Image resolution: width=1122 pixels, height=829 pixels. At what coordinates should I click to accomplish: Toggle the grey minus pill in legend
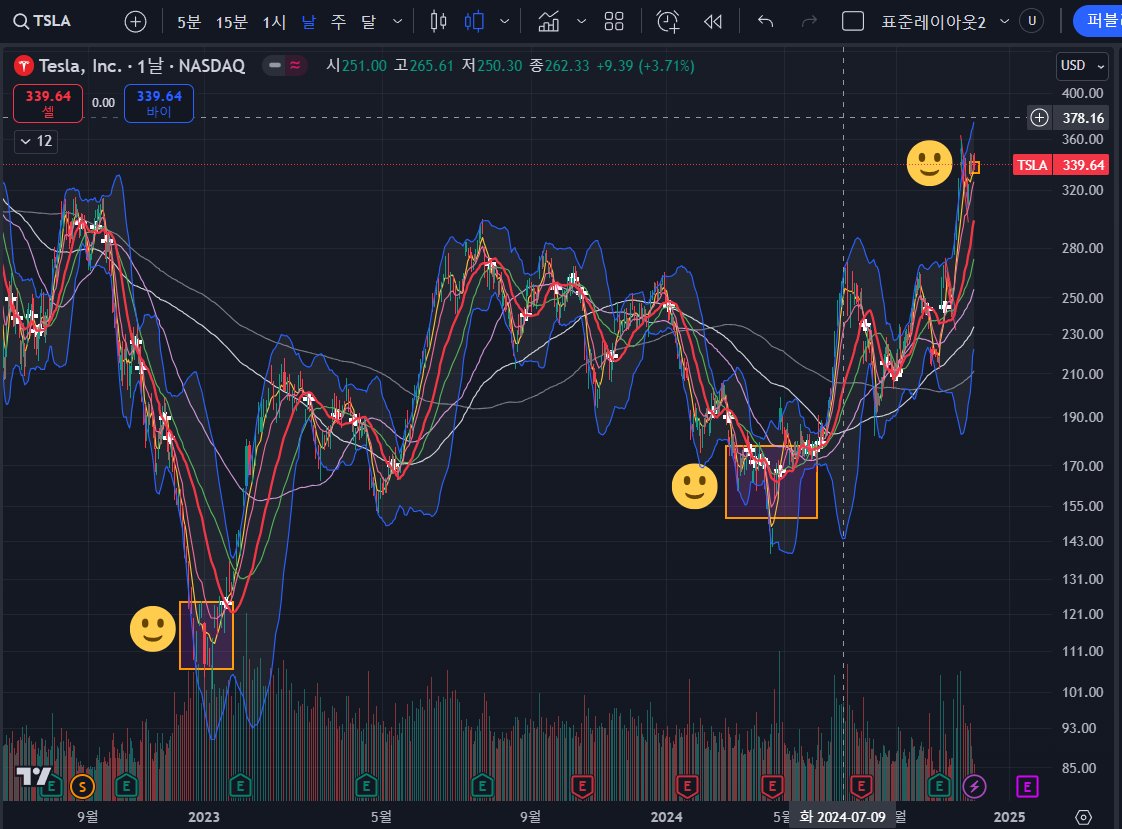pyautogui.click(x=275, y=66)
